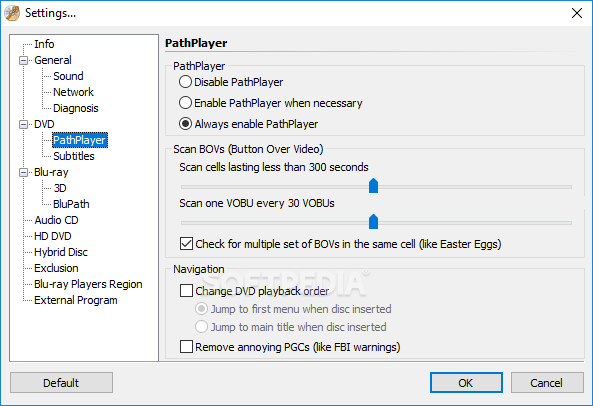Enable Change DVD playback order checkbox
The height and width of the screenshot is (406, 593).
click(x=186, y=291)
